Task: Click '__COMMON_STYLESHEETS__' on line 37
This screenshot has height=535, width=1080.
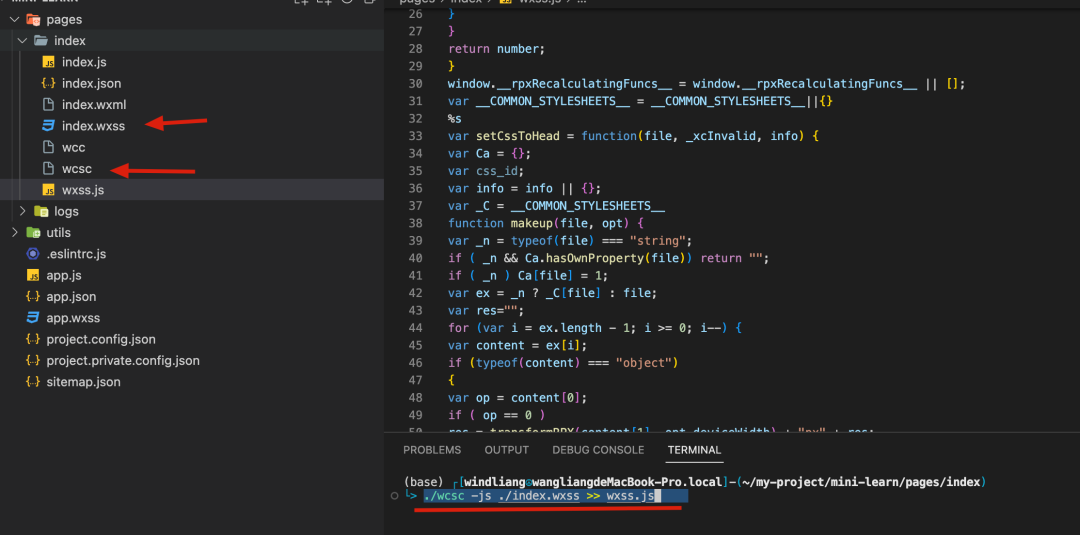Action: (589, 206)
